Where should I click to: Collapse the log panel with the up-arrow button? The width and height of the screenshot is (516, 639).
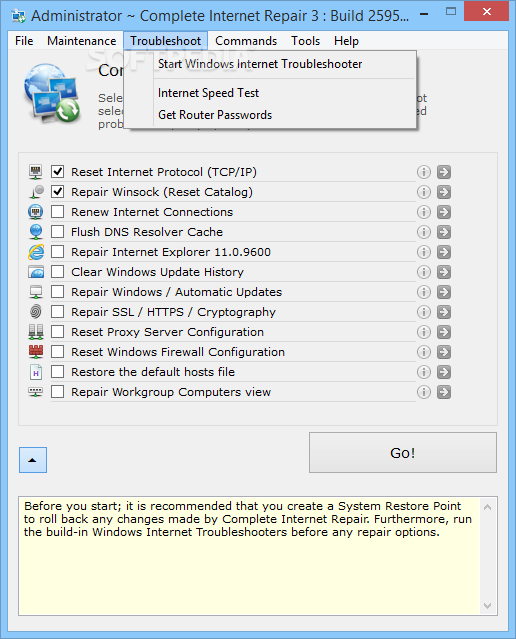click(33, 460)
